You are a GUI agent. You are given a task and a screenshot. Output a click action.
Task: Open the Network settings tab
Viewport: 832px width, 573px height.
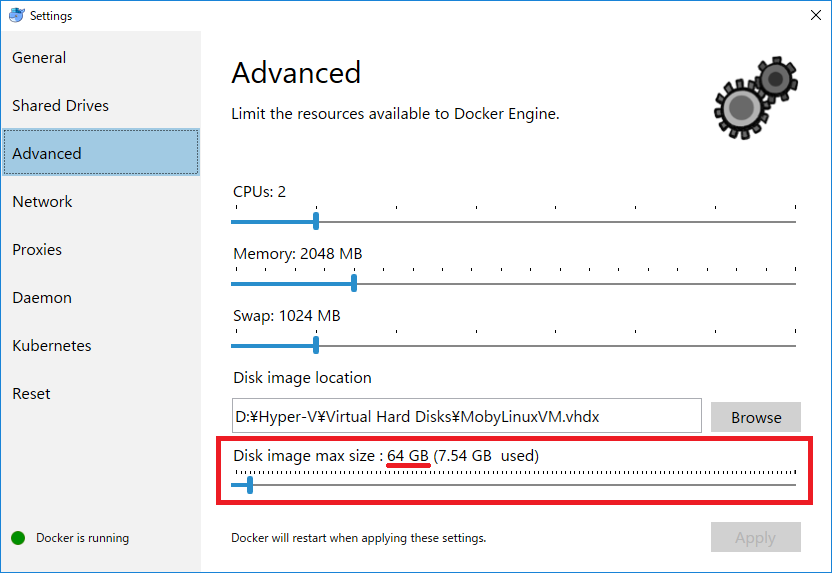(x=43, y=202)
